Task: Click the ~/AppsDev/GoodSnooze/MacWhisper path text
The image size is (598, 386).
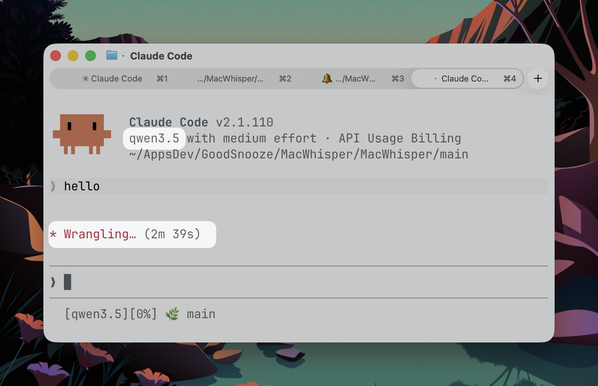Action: click(x=299, y=154)
